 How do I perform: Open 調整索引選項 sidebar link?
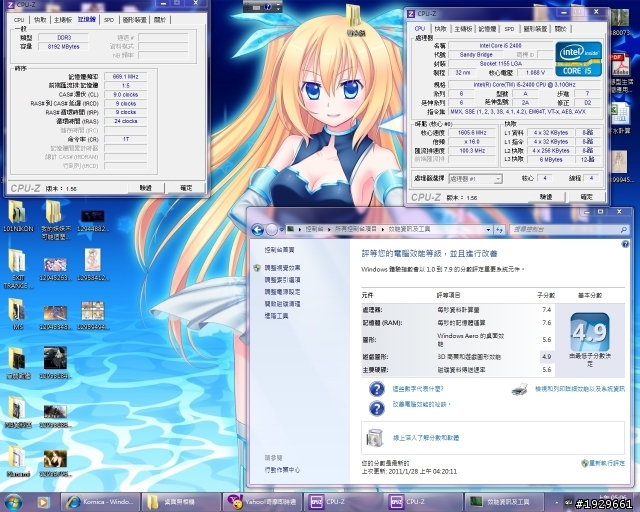(282, 280)
